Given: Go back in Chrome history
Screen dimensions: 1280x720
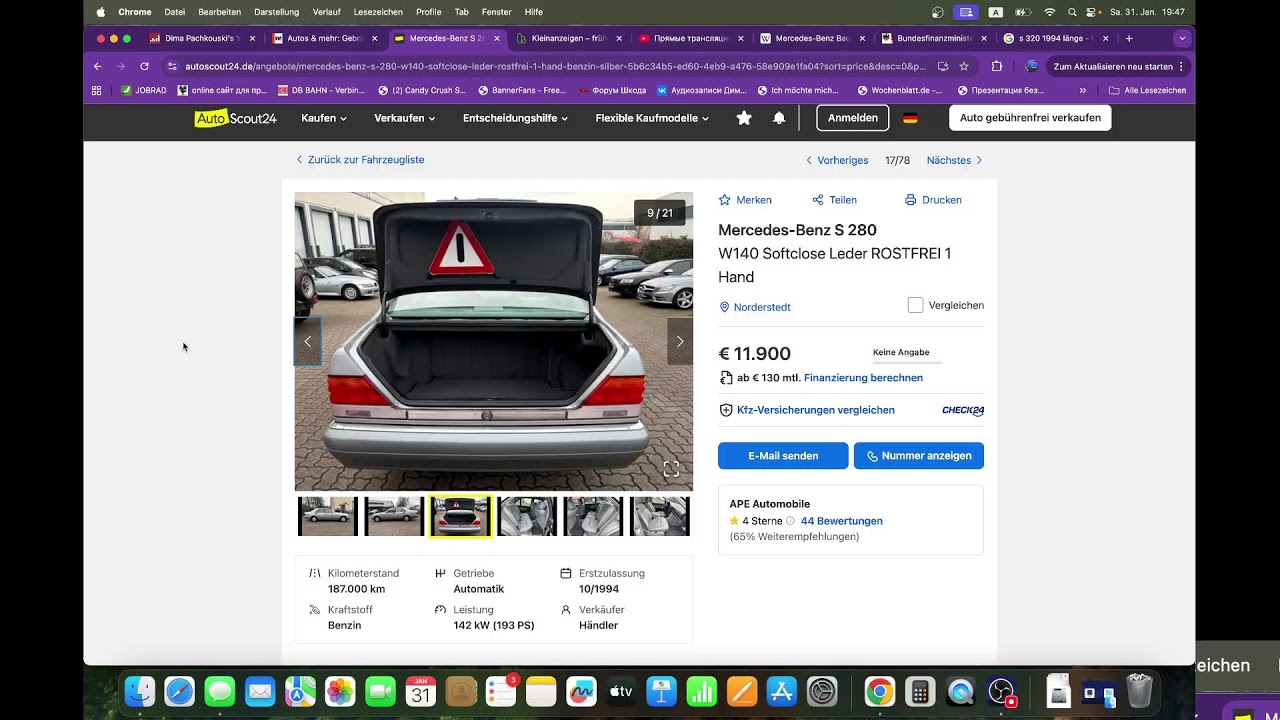Looking at the screenshot, I should pyautogui.click(x=97, y=66).
